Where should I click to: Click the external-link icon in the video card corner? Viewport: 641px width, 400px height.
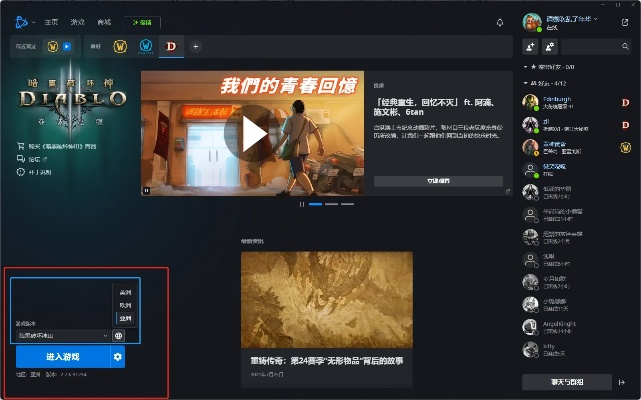click(x=508, y=191)
